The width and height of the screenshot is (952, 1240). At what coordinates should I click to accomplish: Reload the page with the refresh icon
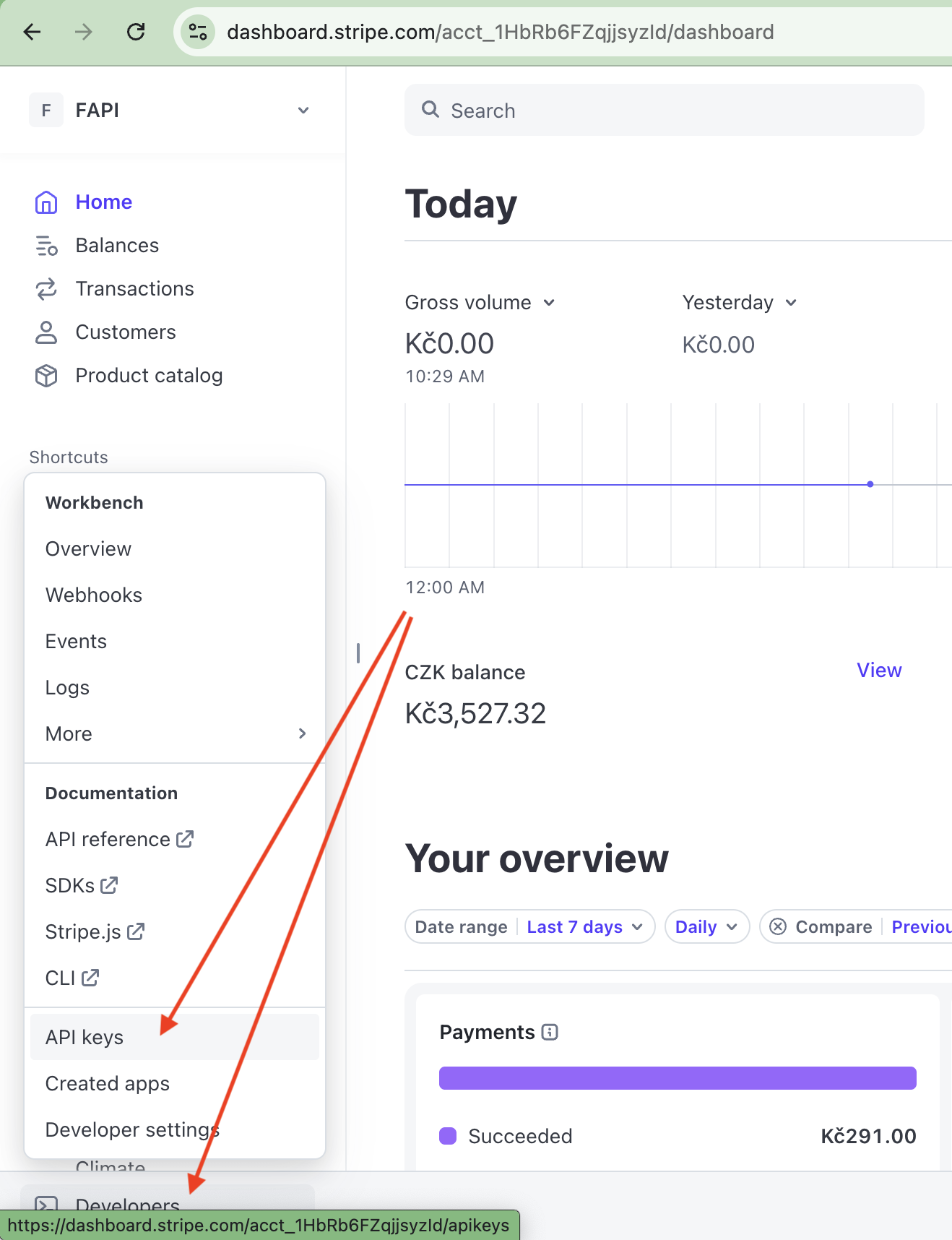(136, 32)
